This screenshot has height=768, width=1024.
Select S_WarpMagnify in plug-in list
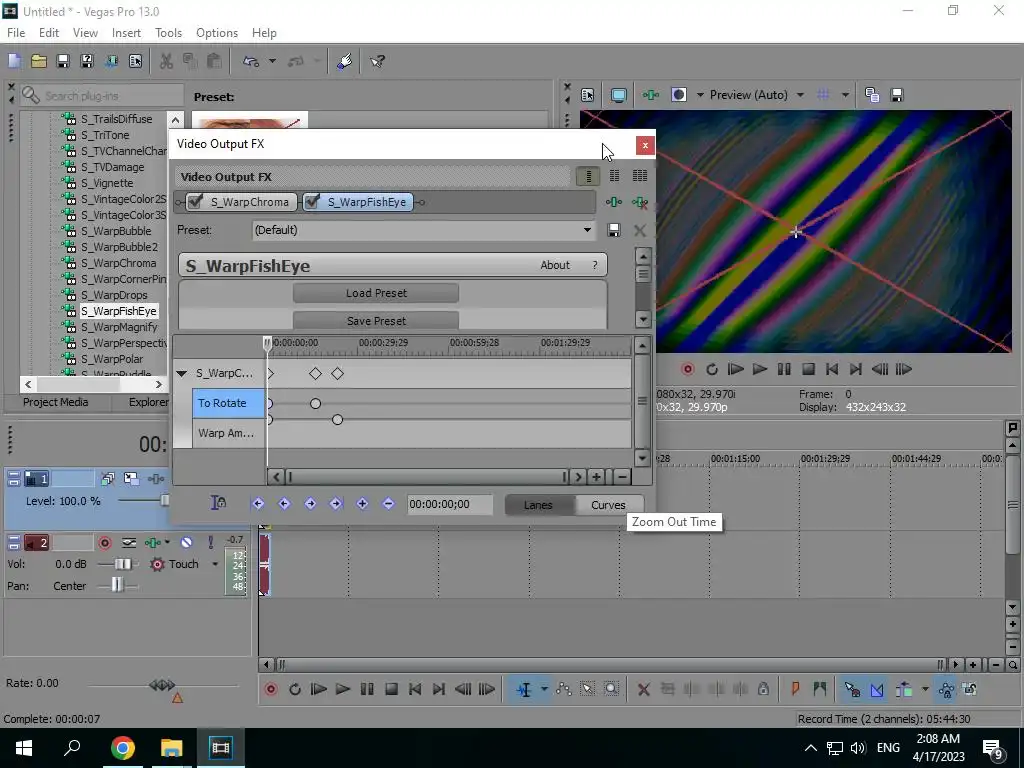(x=119, y=327)
